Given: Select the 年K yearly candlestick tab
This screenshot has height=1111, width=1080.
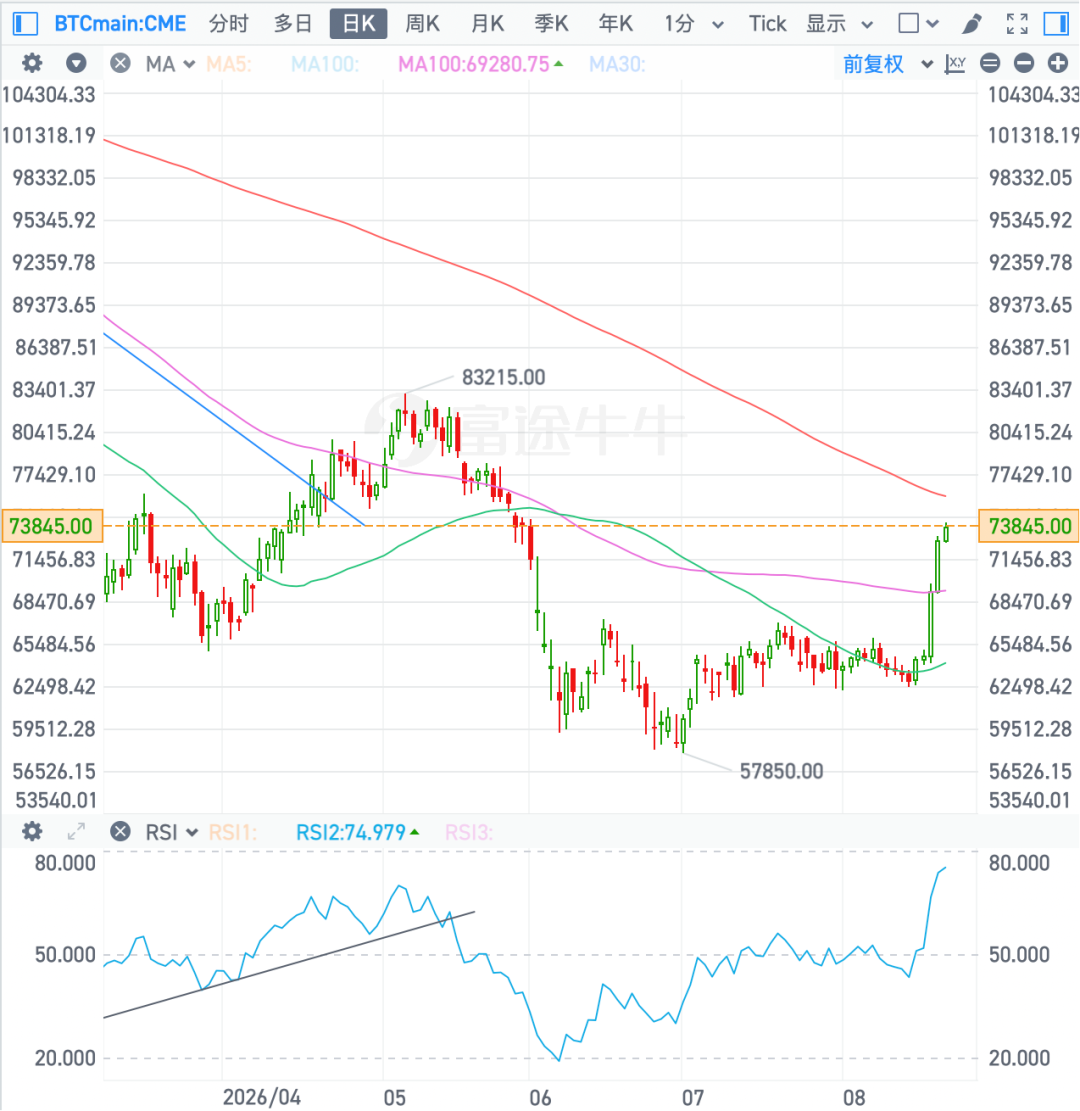Looking at the screenshot, I should point(615,23).
